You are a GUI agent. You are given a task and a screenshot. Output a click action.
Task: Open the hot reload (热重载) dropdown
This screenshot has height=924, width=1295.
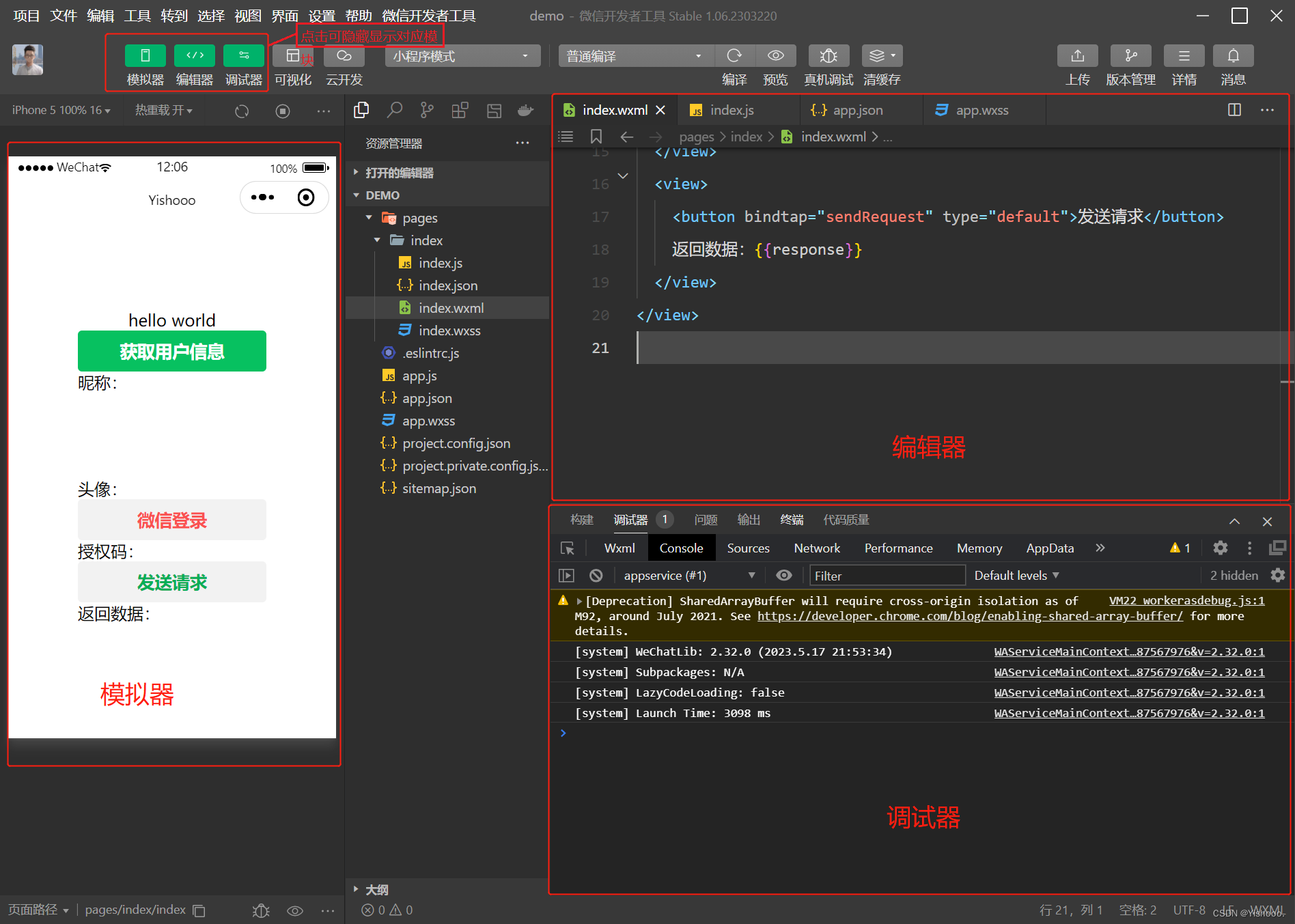pos(163,110)
